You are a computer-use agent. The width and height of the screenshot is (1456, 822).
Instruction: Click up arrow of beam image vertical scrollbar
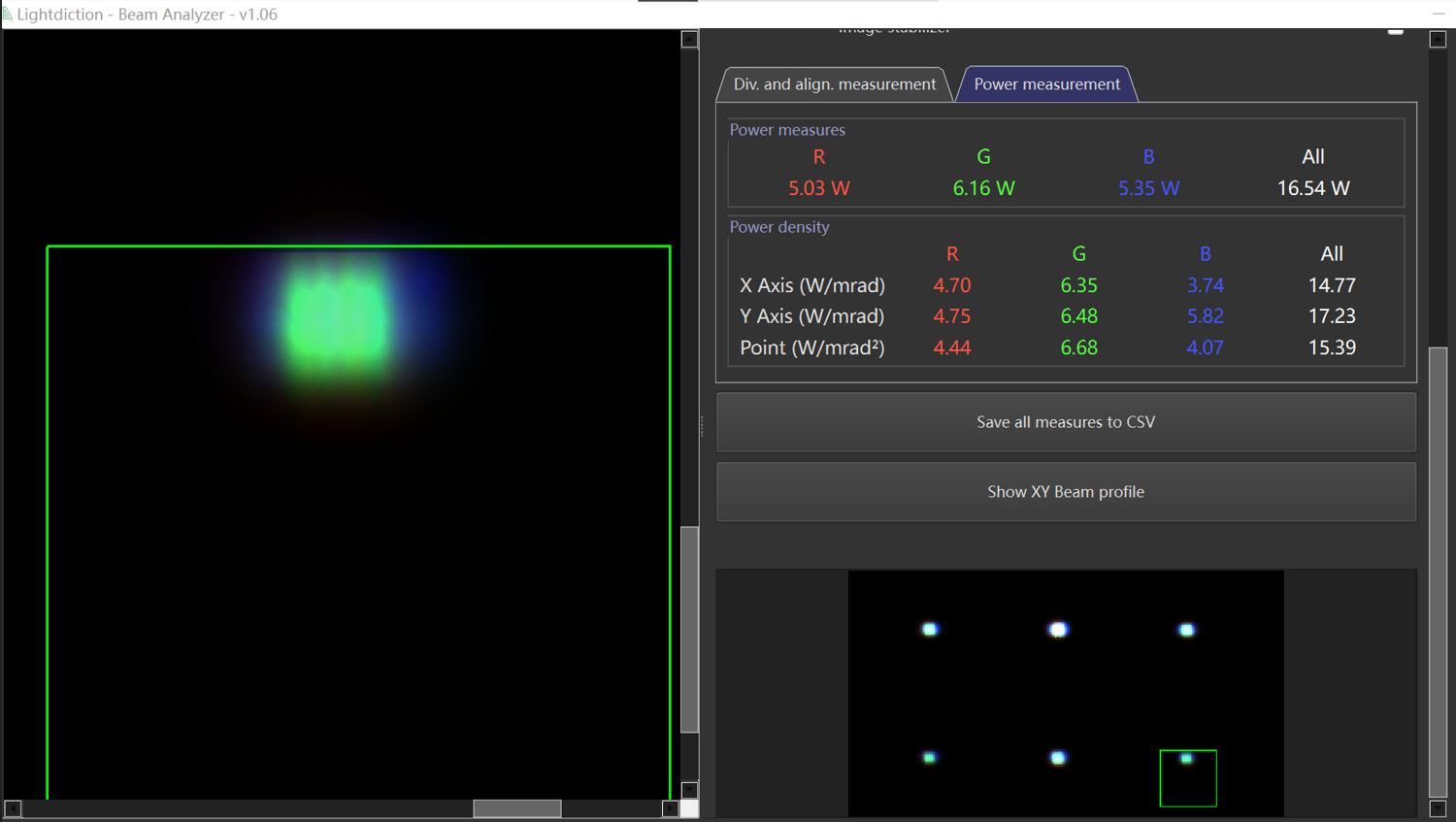(689, 39)
